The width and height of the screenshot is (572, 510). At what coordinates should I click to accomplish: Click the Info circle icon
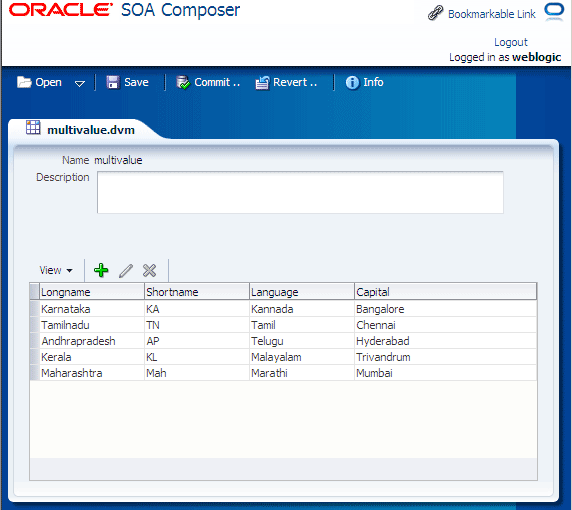[352, 82]
